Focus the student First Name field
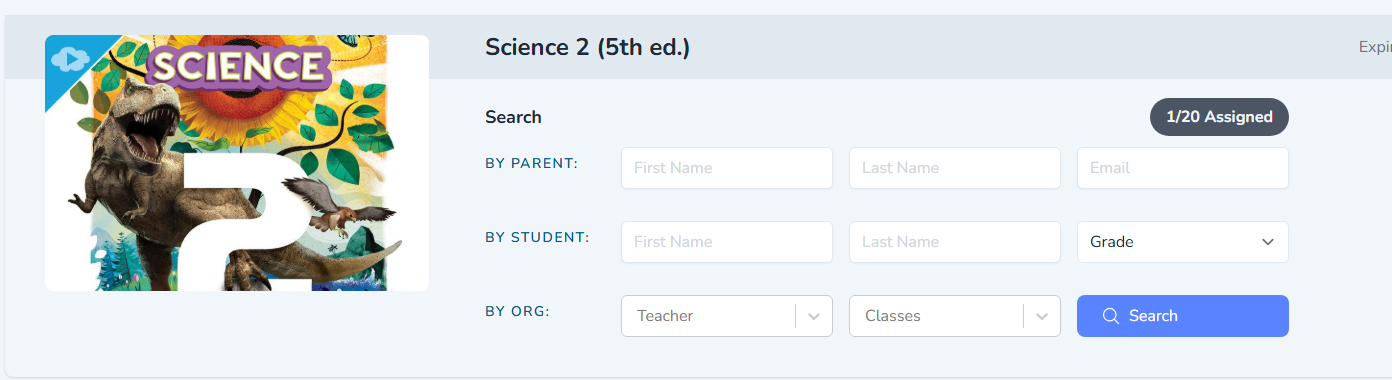 (727, 242)
